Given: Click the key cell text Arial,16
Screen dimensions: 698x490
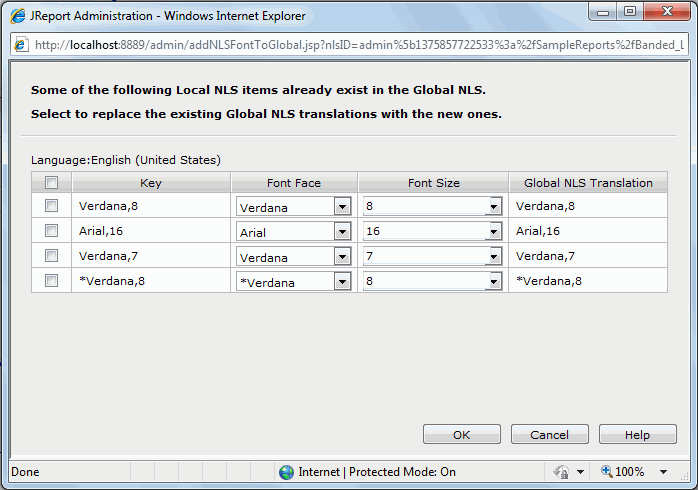Looking at the screenshot, I should coord(101,231).
